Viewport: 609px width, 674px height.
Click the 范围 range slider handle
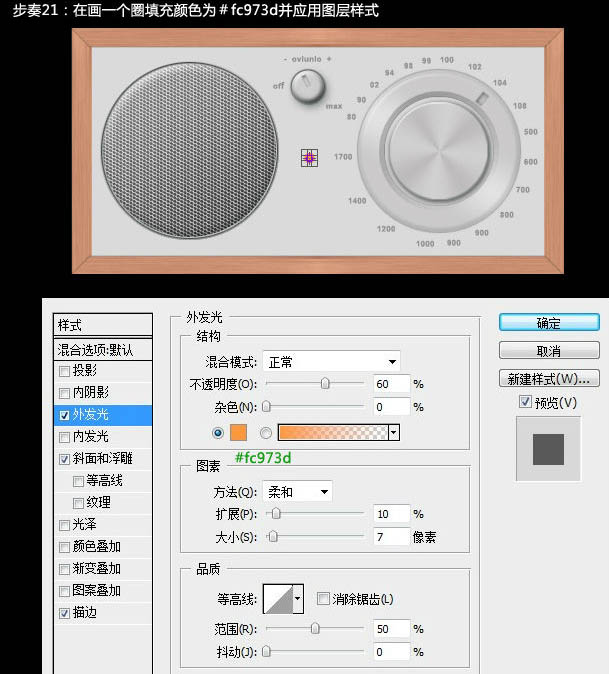[315, 628]
